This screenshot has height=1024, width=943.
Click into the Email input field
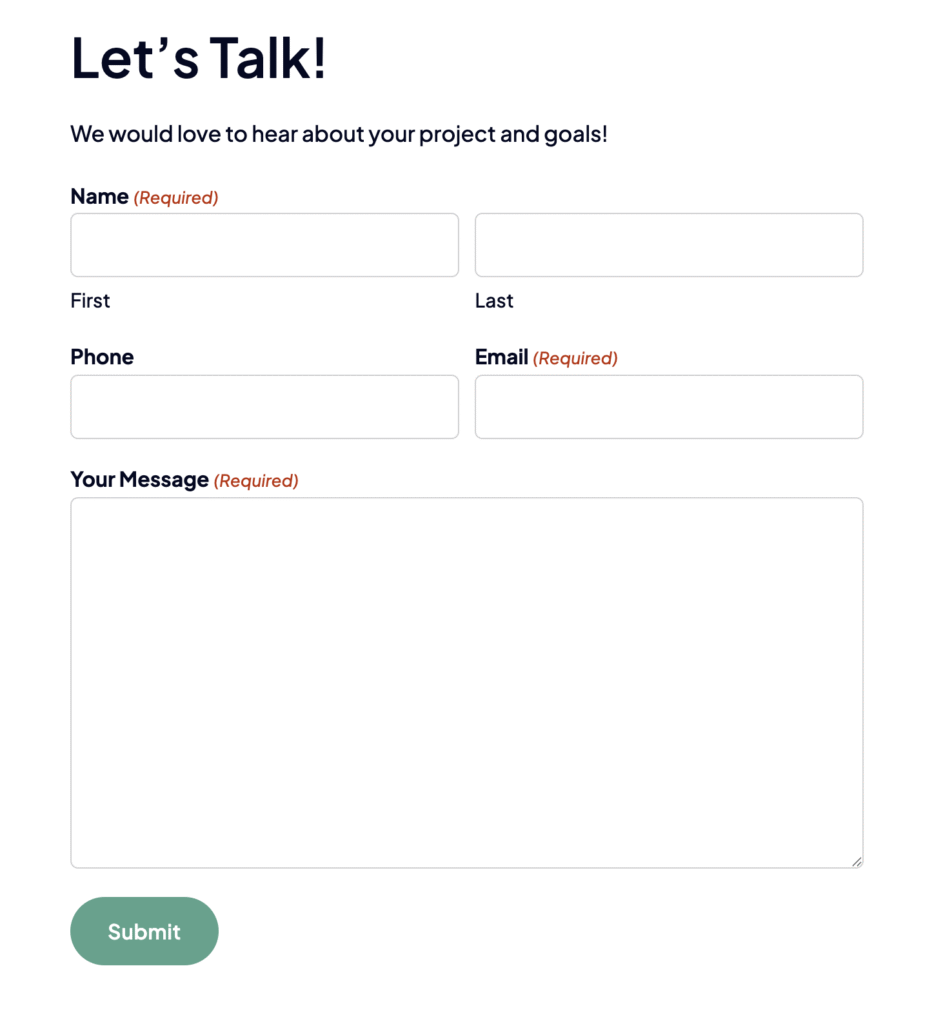click(x=668, y=407)
